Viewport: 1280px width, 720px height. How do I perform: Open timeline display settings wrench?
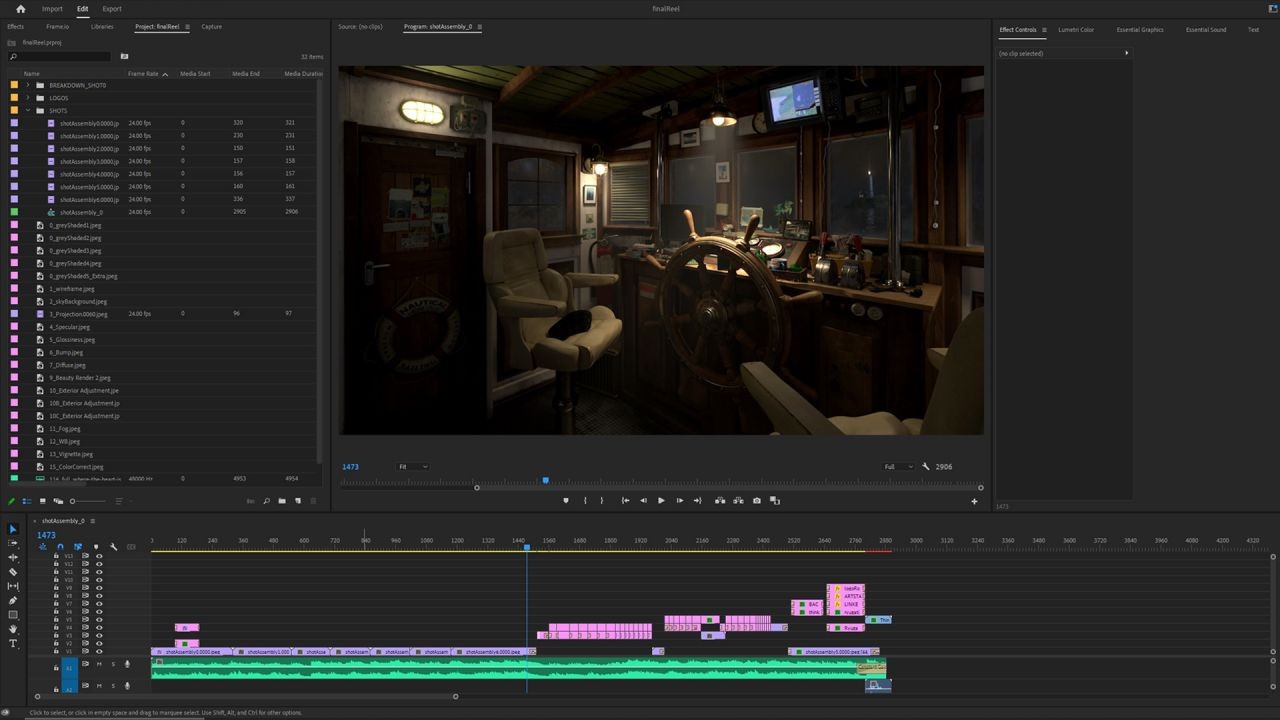pos(113,547)
